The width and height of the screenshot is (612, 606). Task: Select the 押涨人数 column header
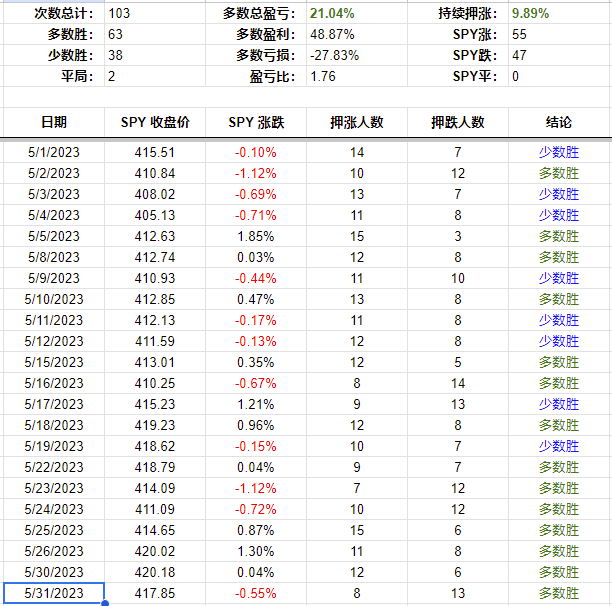pyautogui.click(x=357, y=122)
